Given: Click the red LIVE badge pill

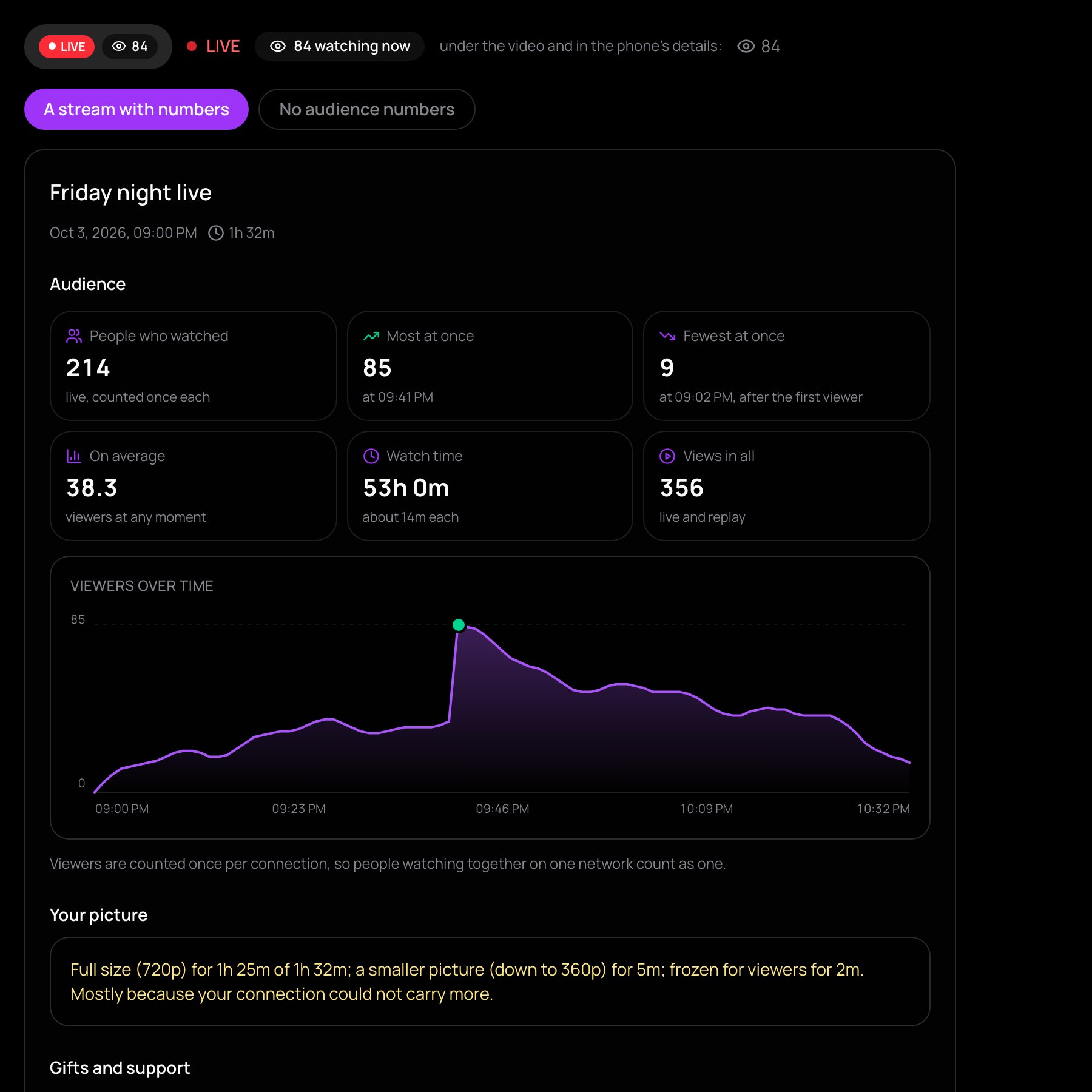Looking at the screenshot, I should [x=67, y=47].
